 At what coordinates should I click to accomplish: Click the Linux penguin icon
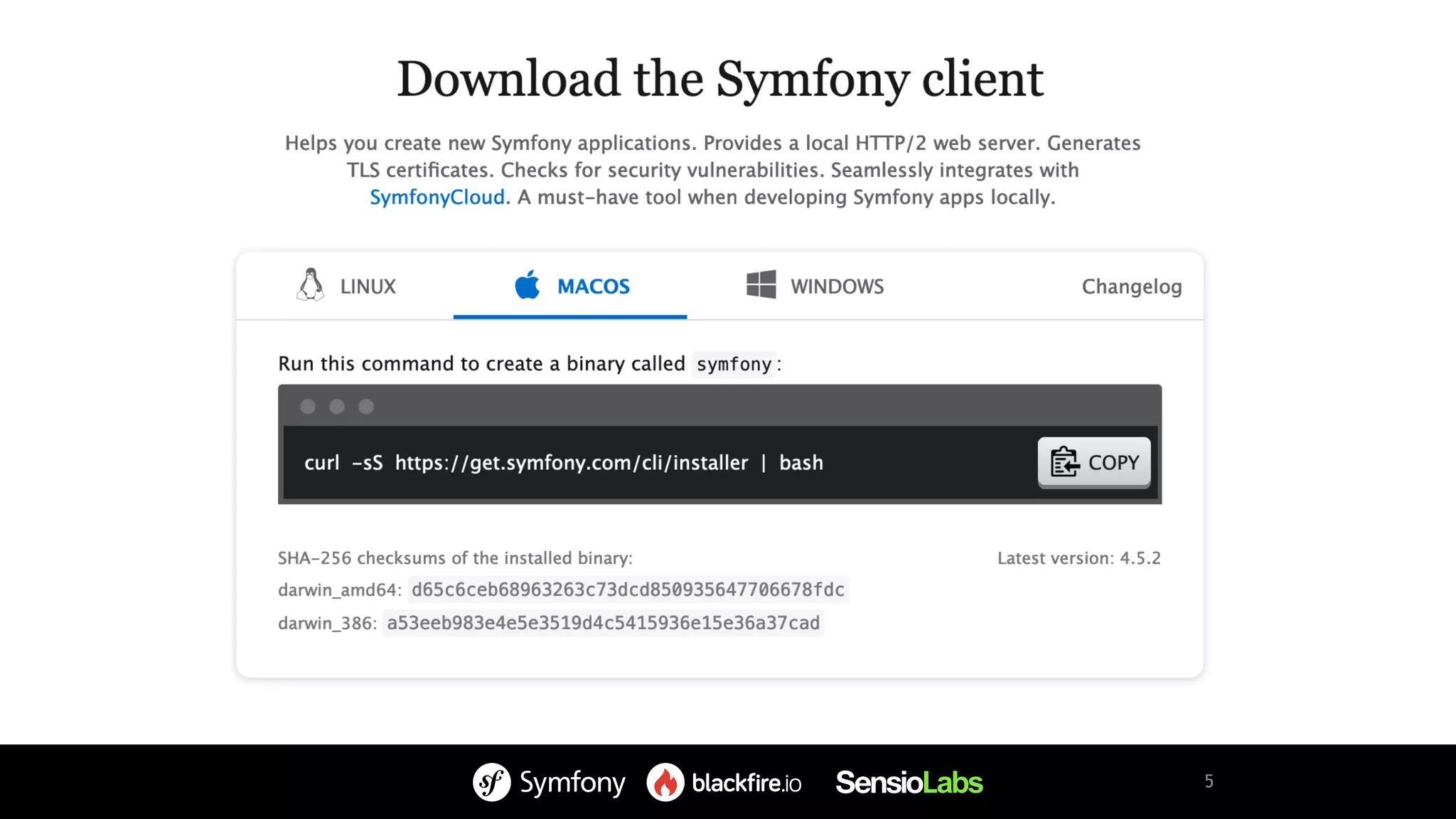pos(310,285)
